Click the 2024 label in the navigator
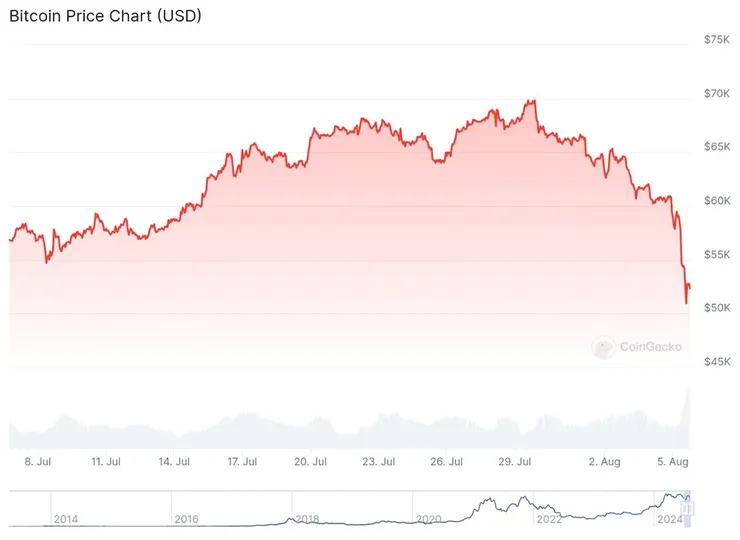Screen dimensions: 740x540 point(668,520)
